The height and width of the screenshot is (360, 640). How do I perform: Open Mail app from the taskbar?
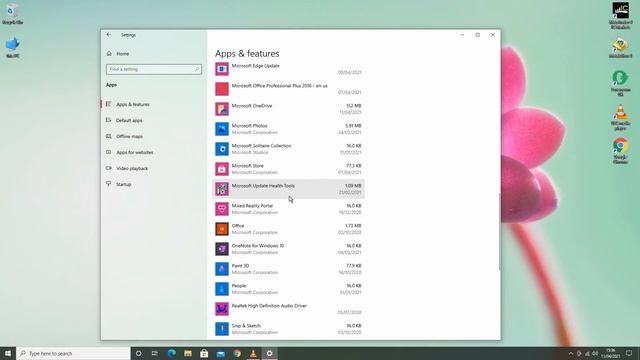point(220,353)
